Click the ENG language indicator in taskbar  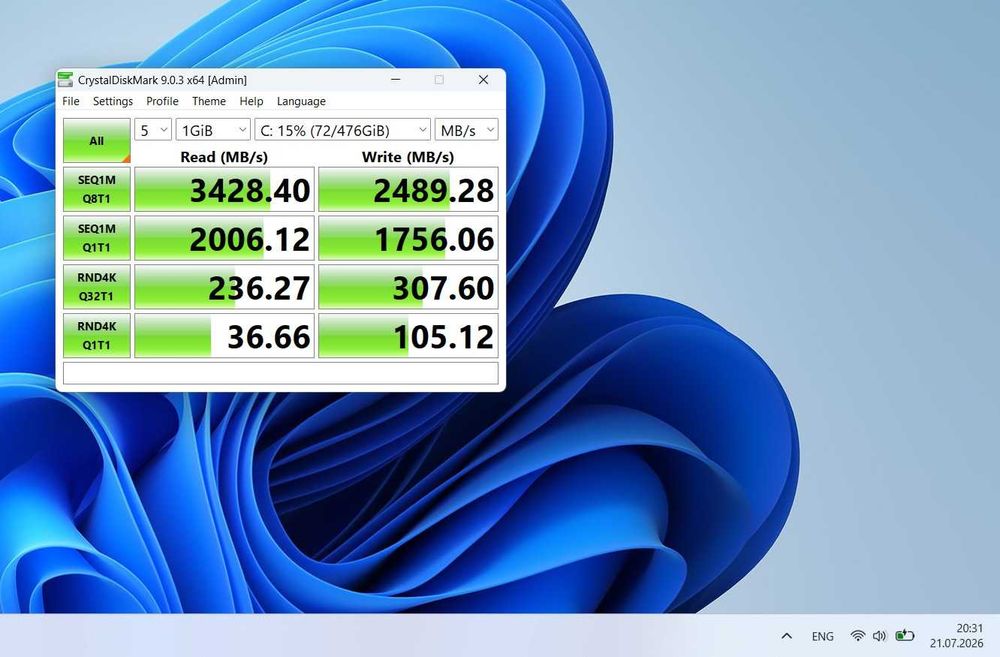pos(823,636)
